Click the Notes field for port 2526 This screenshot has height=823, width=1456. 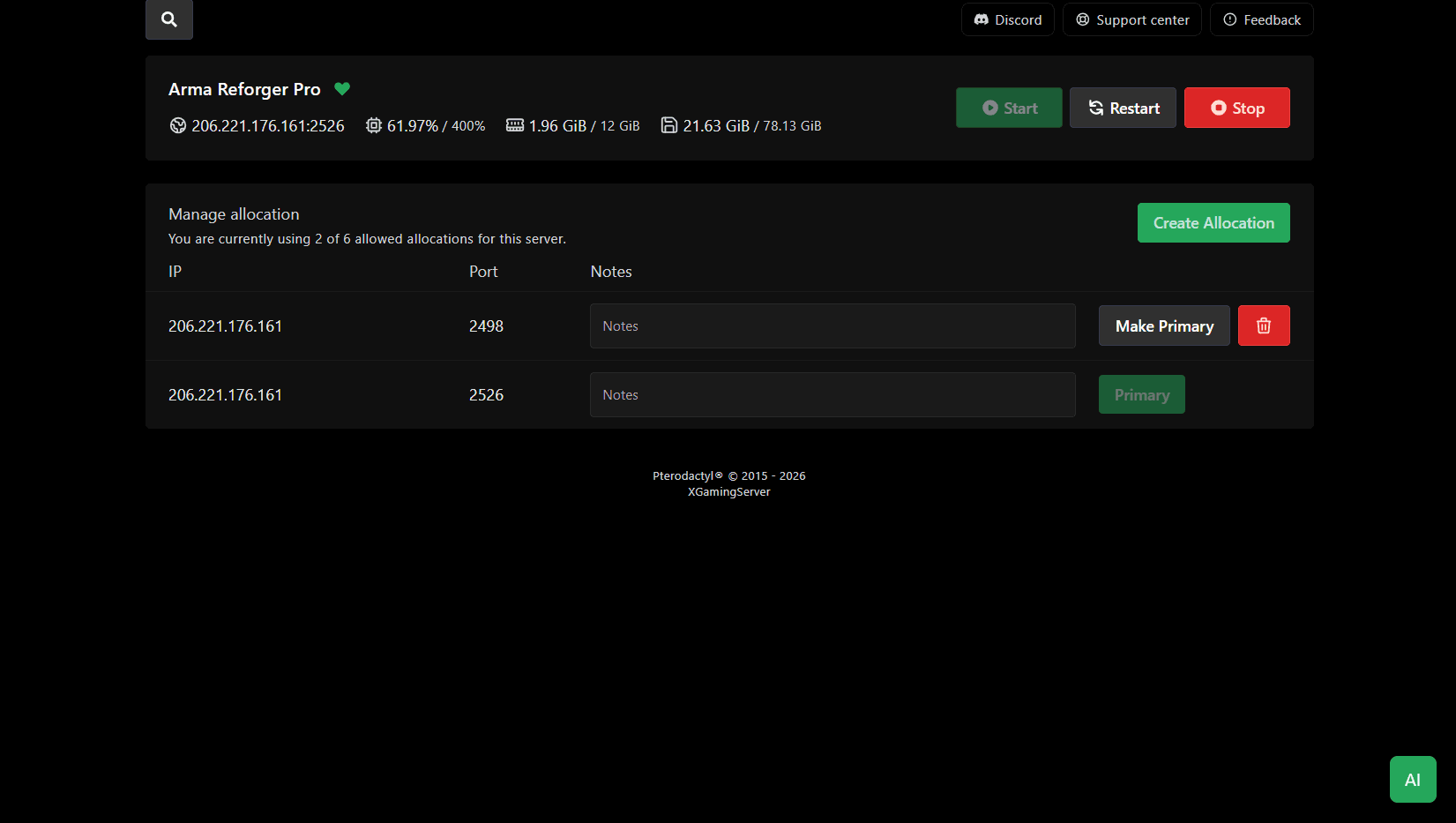(x=833, y=395)
